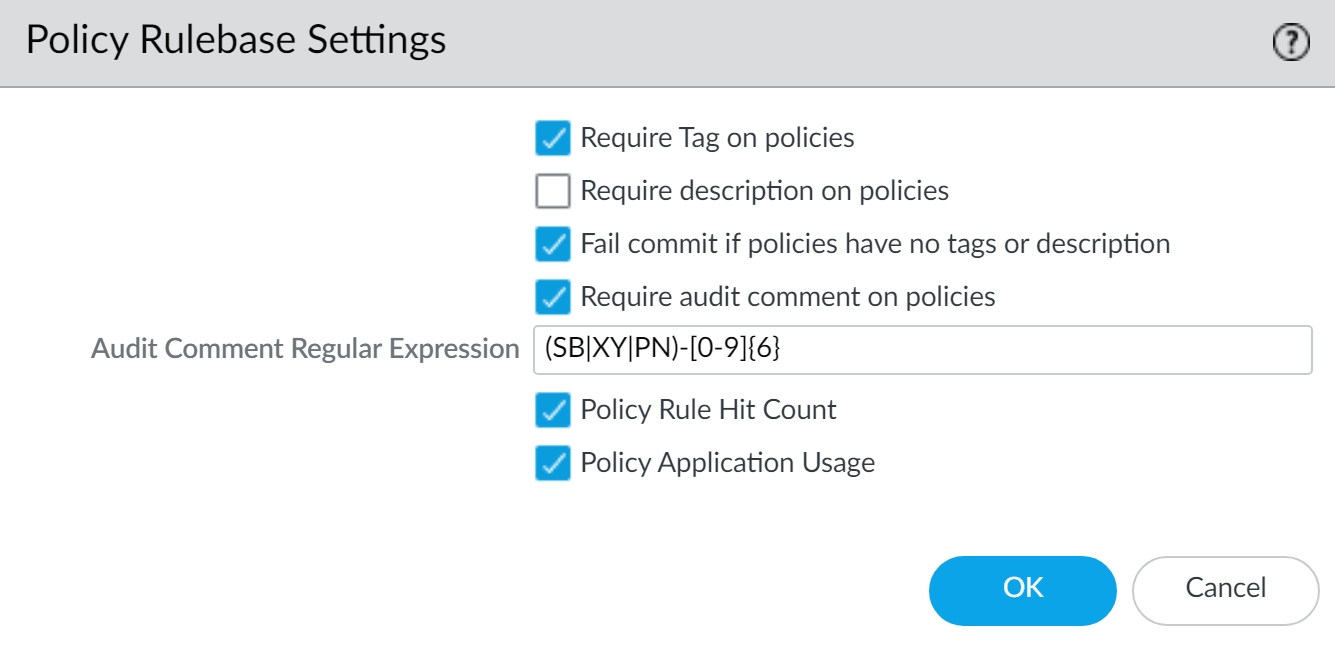The image size is (1335, 664).
Task: Click the "Fail commit if policies have no tags" label
Action: [x=875, y=243]
